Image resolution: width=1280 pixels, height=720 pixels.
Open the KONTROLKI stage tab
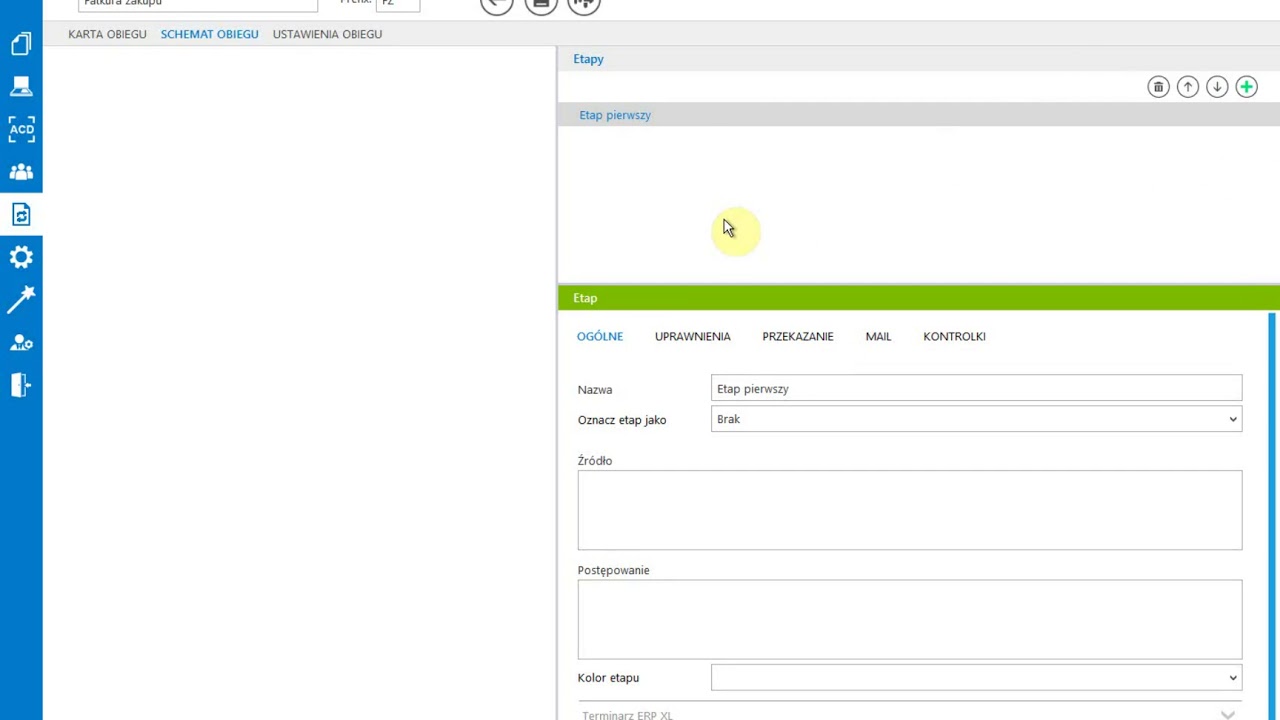954,336
